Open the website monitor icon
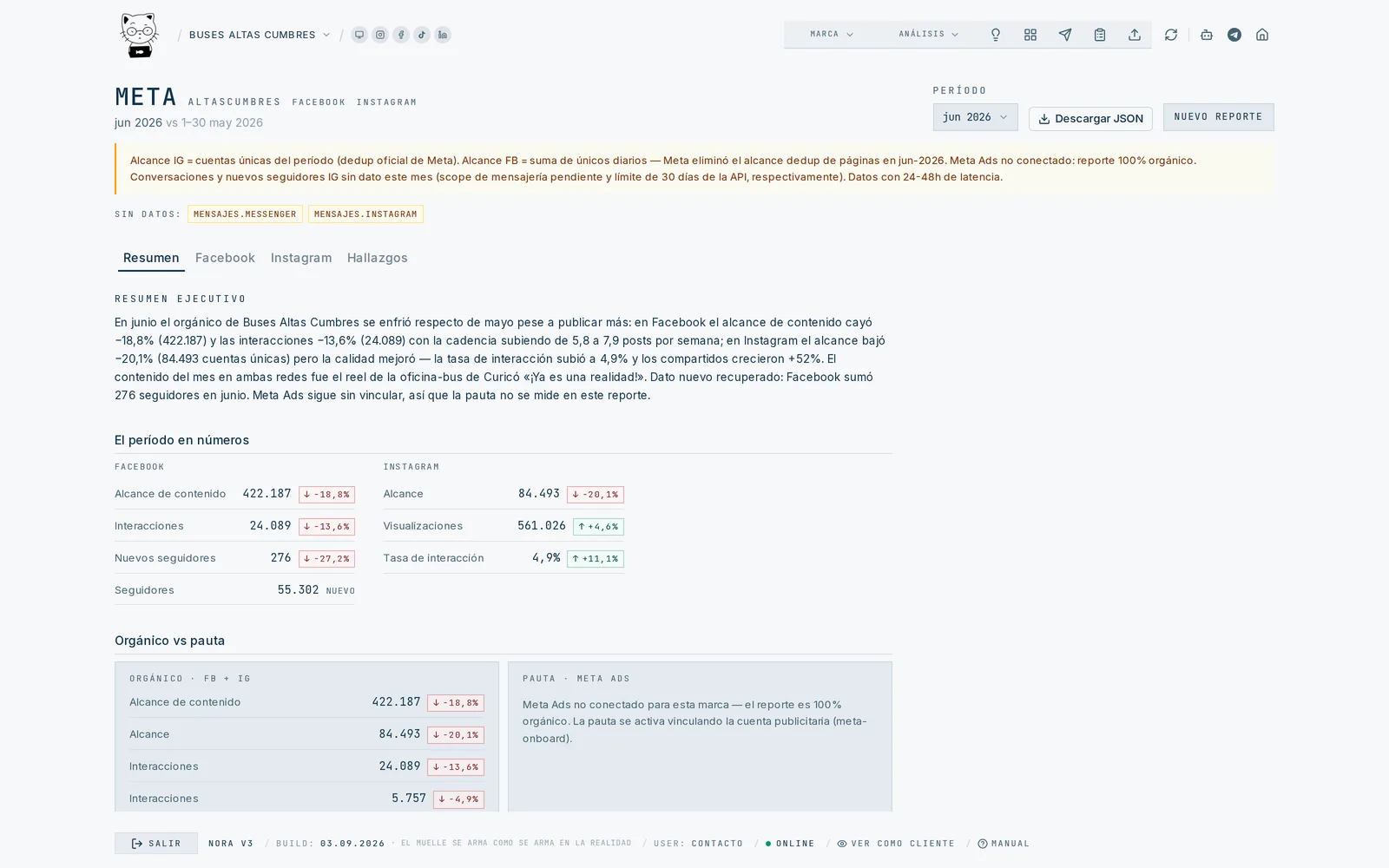This screenshot has width=1389, height=868. point(359,35)
